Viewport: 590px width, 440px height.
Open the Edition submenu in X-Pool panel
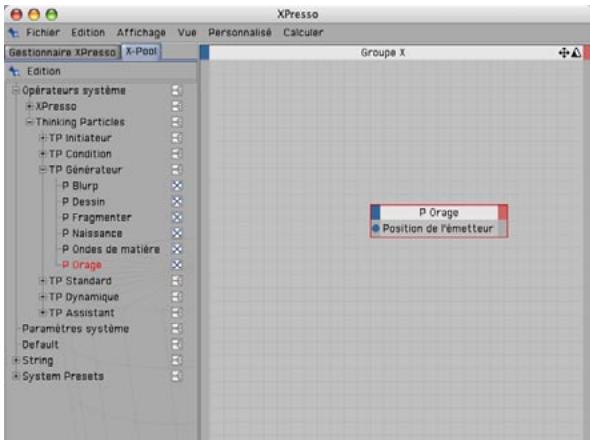pyautogui.click(x=44, y=71)
